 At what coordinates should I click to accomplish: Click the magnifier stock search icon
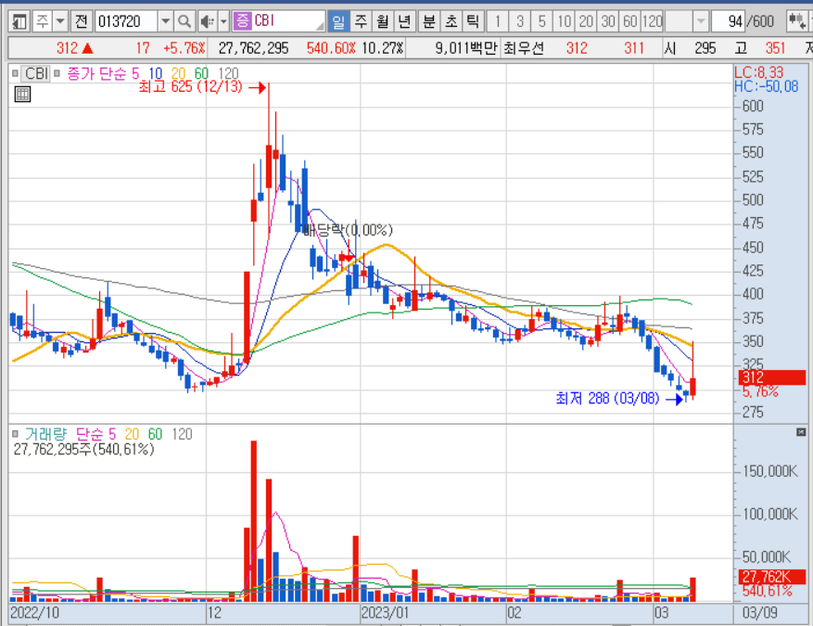[x=184, y=21]
